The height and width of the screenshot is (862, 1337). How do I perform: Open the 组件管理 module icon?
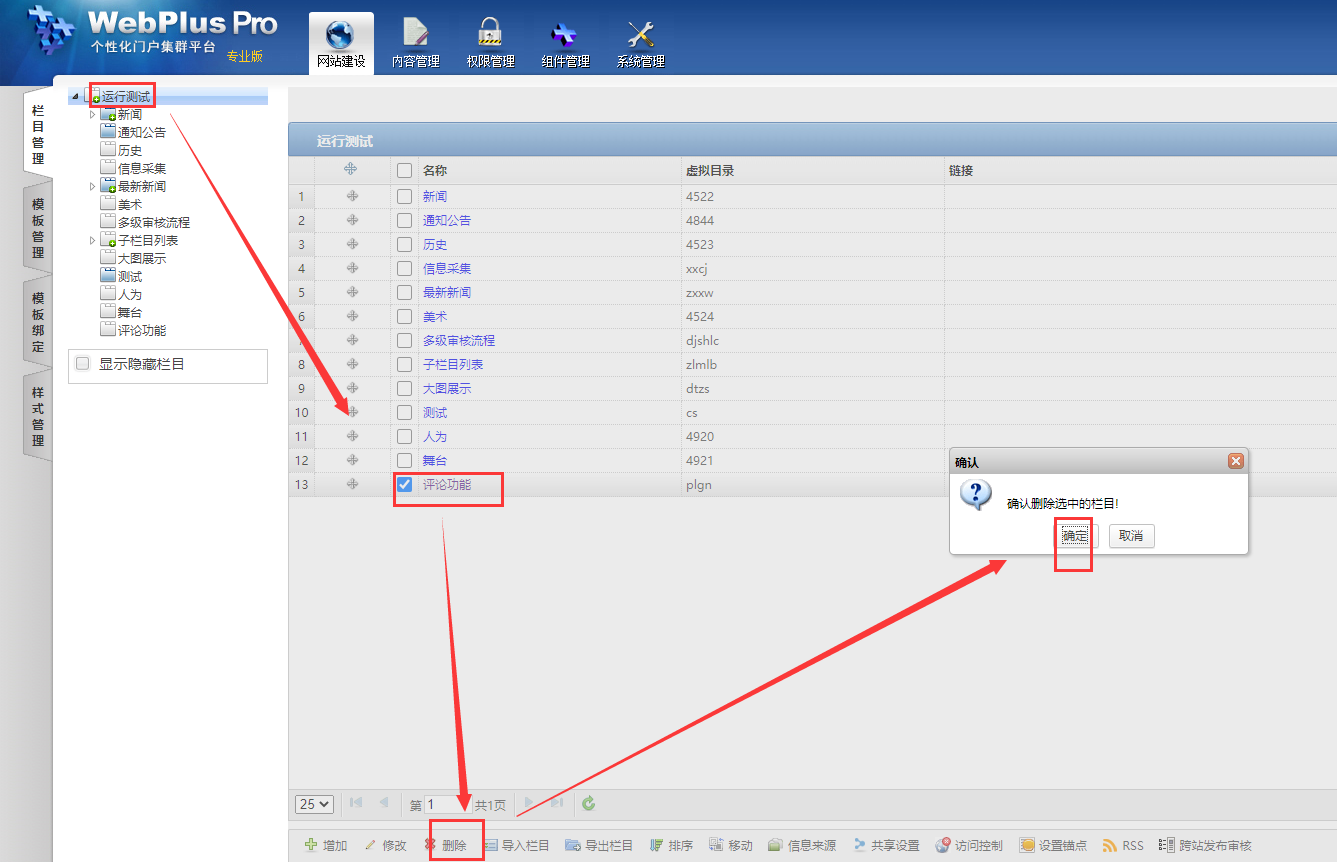(x=565, y=36)
